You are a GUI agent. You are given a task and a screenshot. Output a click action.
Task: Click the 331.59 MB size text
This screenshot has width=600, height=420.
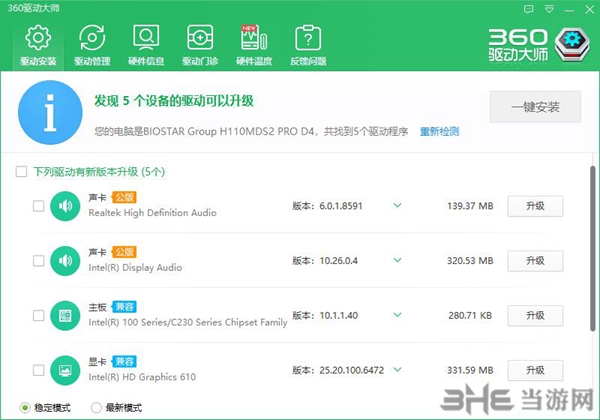pos(470,370)
